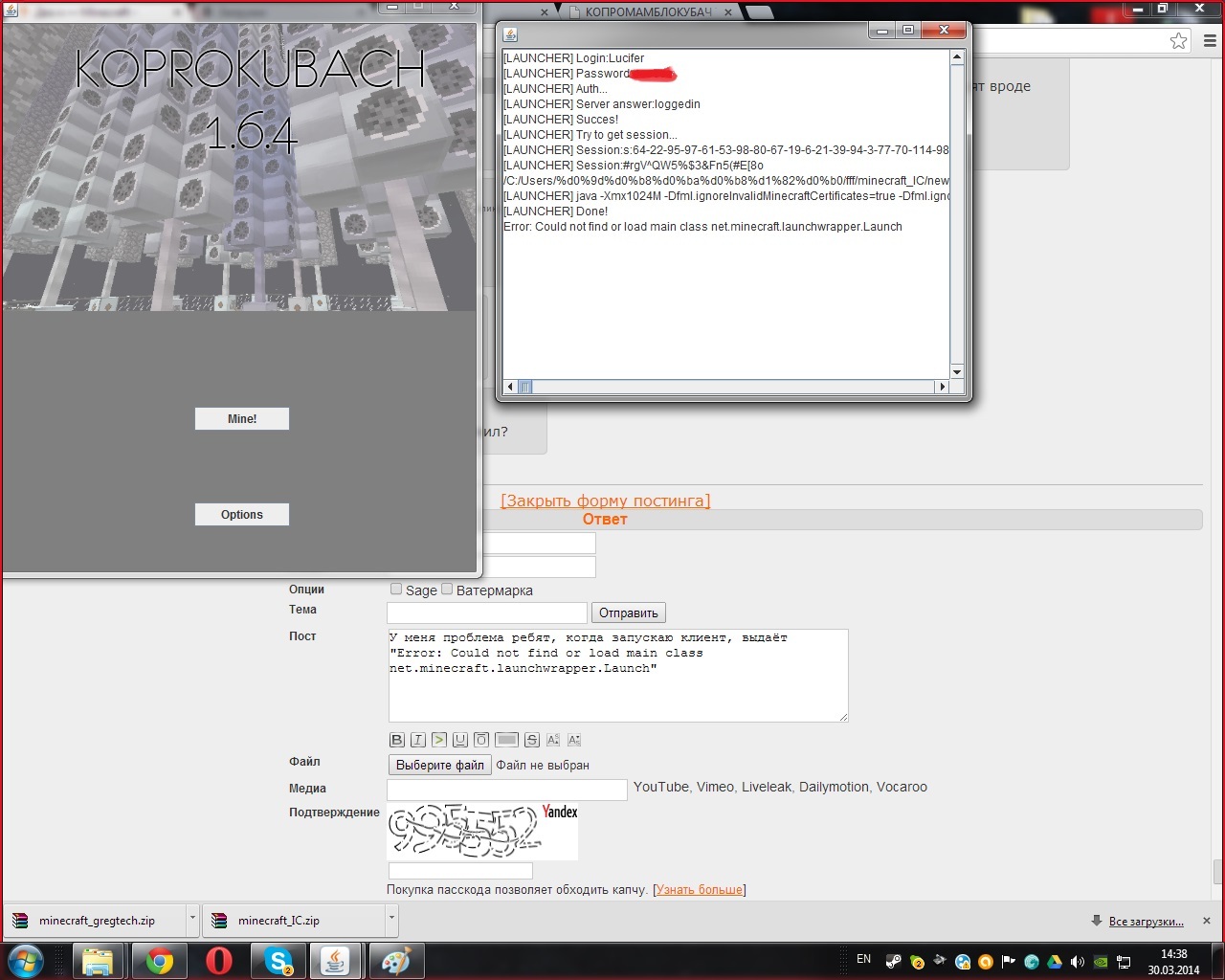Click the Yandex captcha image

tap(482, 832)
